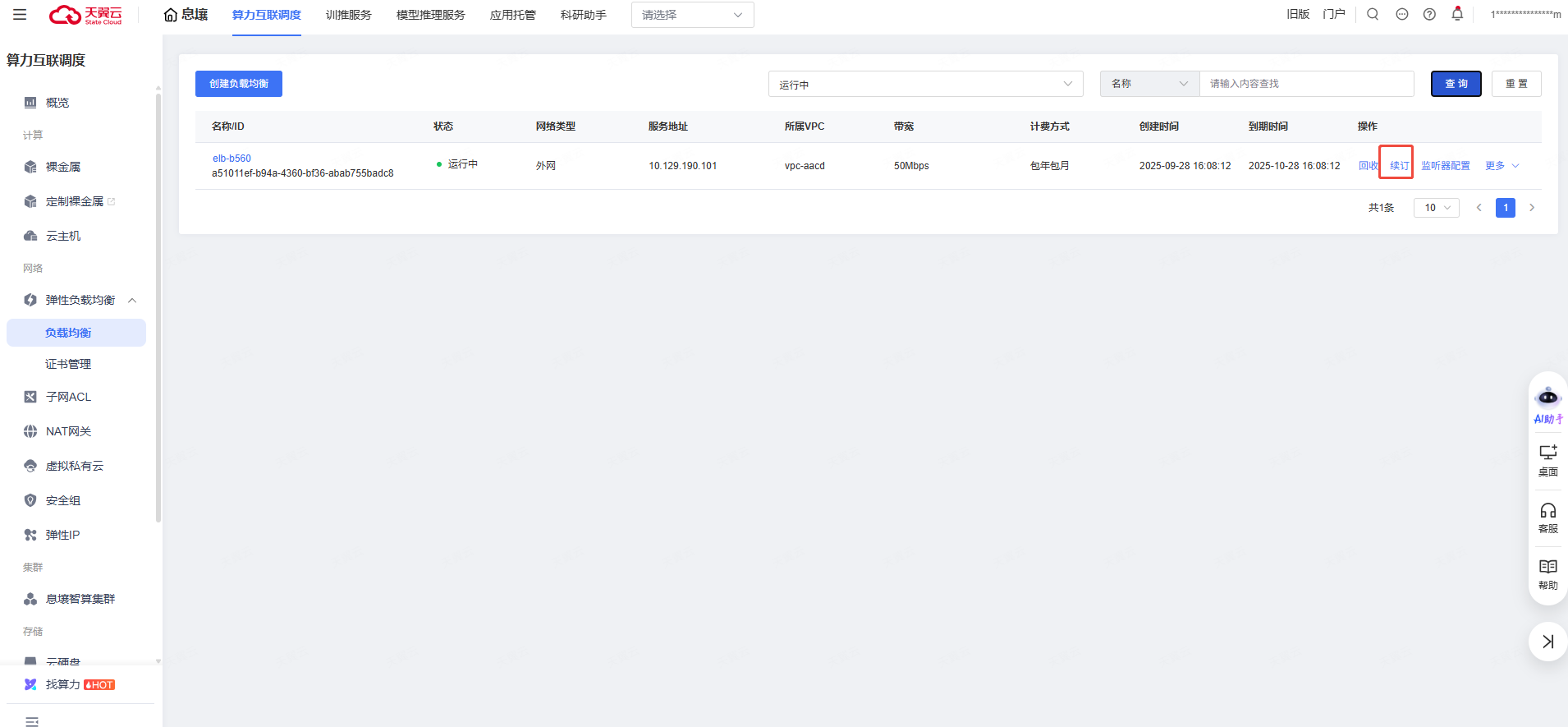Open the account name menu
The height and width of the screenshot is (727, 1568).
(1526, 14)
